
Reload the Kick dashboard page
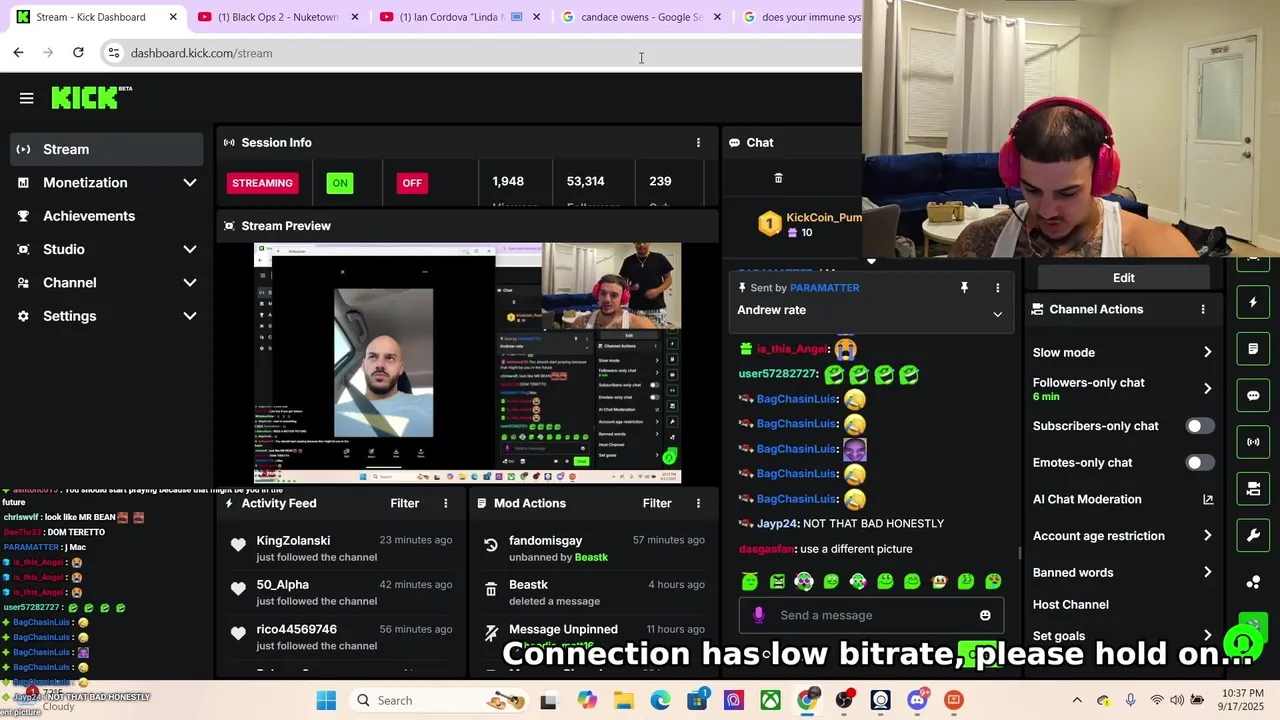78,52
